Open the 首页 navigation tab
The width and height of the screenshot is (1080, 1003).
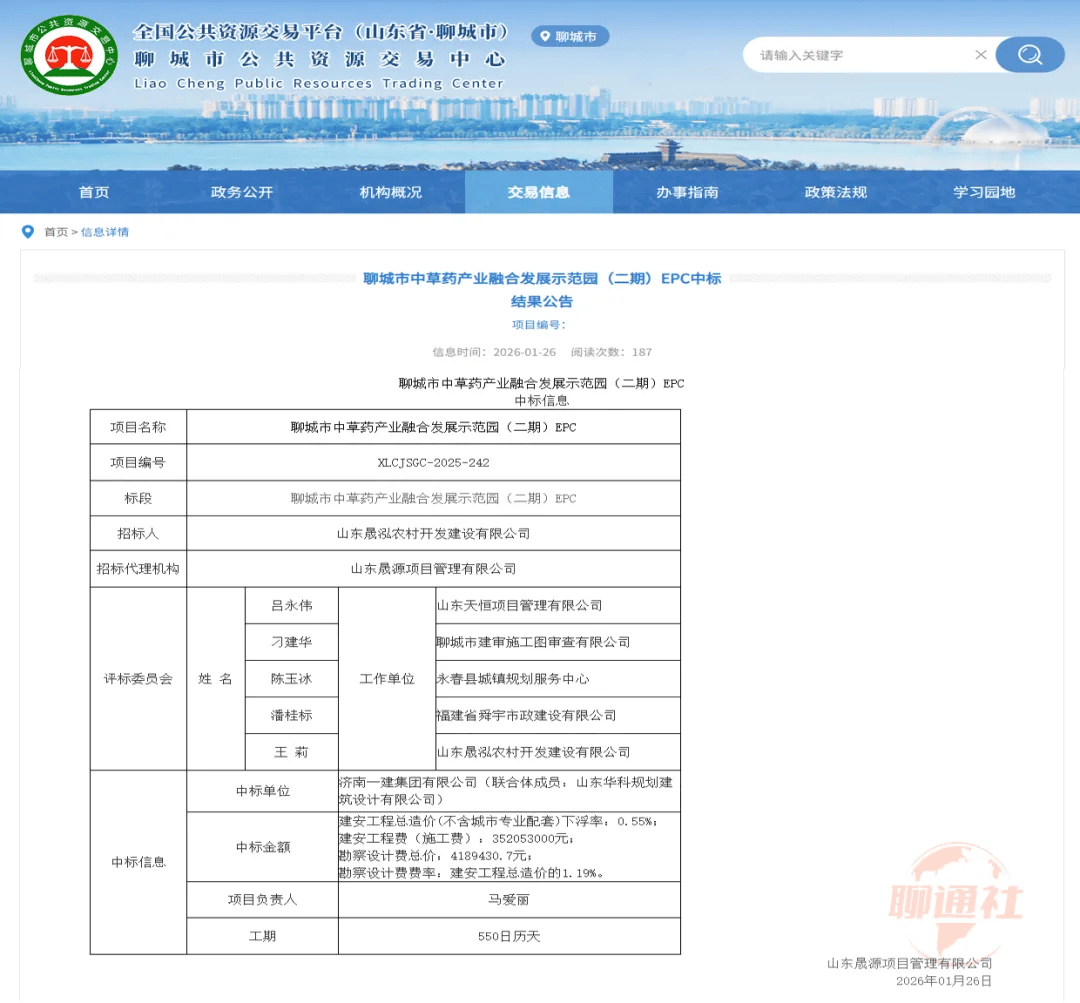(x=94, y=192)
